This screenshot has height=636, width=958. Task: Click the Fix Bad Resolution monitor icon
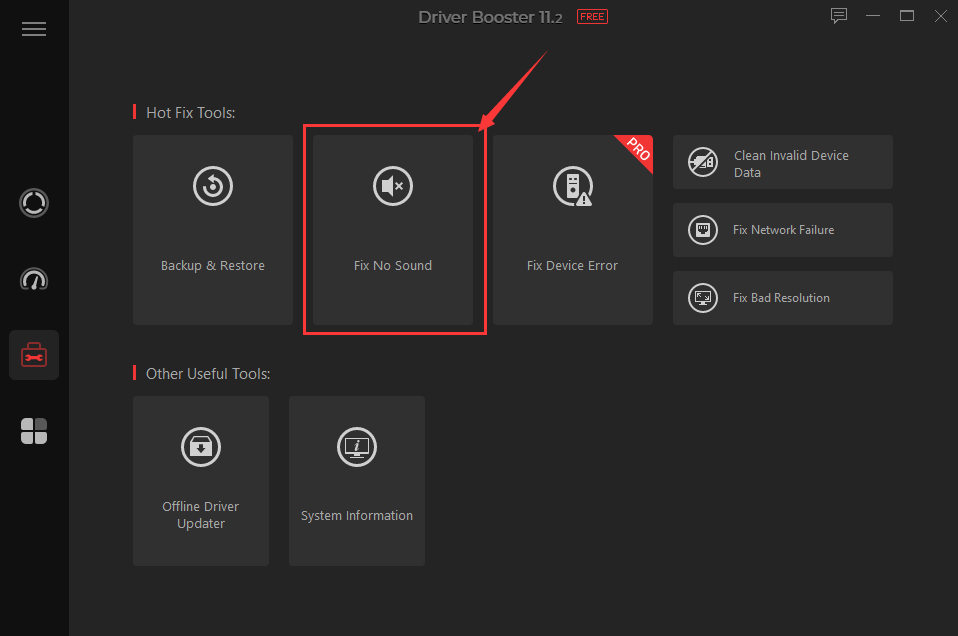coord(703,298)
